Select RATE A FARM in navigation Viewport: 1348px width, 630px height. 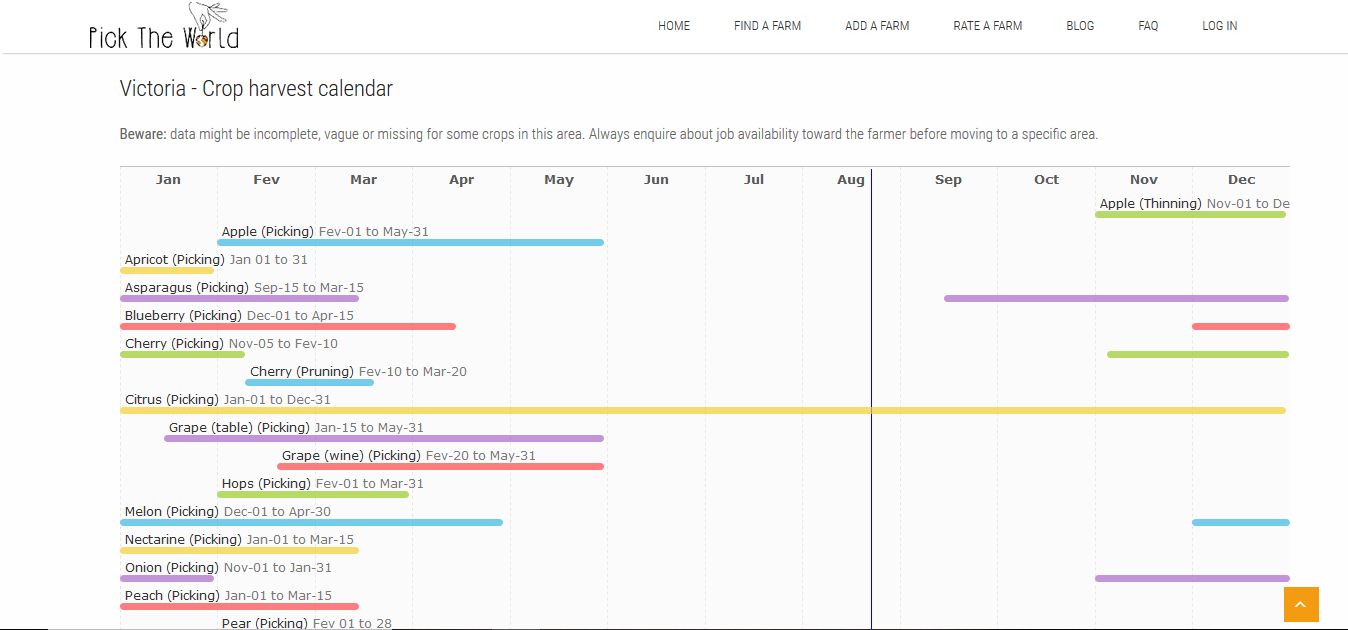pyautogui.click(x=987, y=26)
